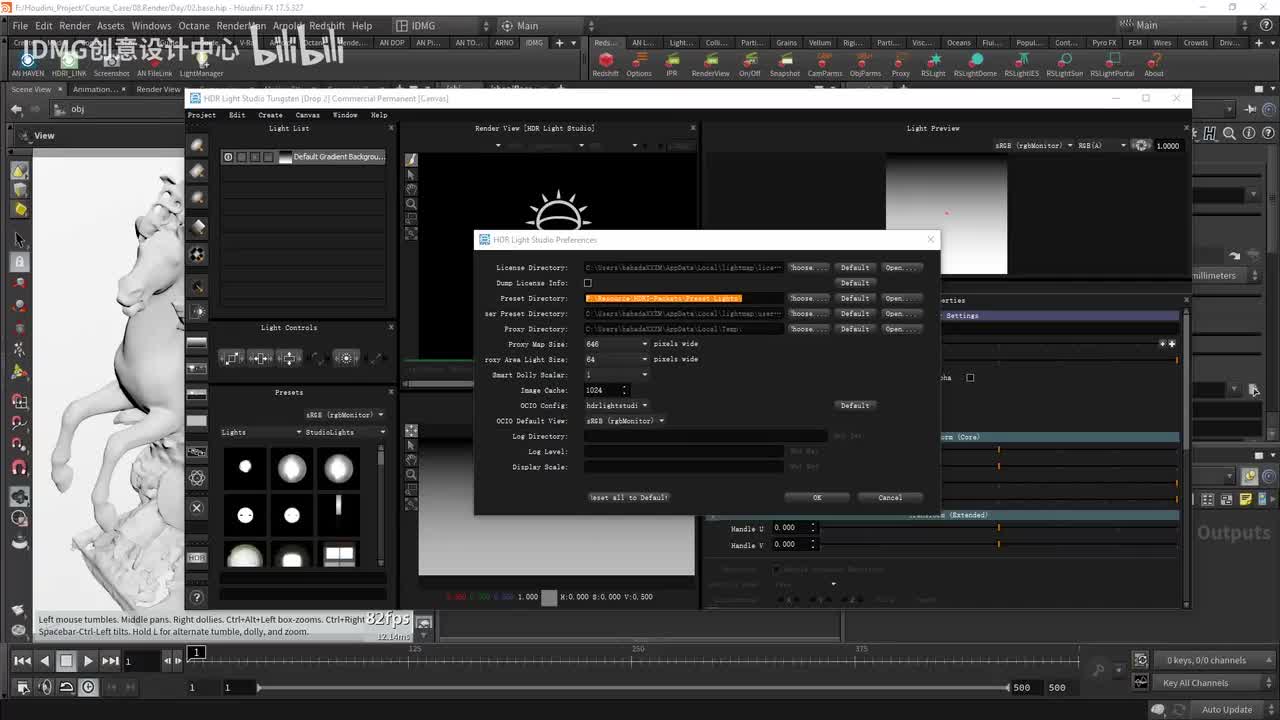This screenshot has width=1280, height=720.
Task: Click the ObjParms shelf icon
Action: pyautogui.click(x=865, y=65)
